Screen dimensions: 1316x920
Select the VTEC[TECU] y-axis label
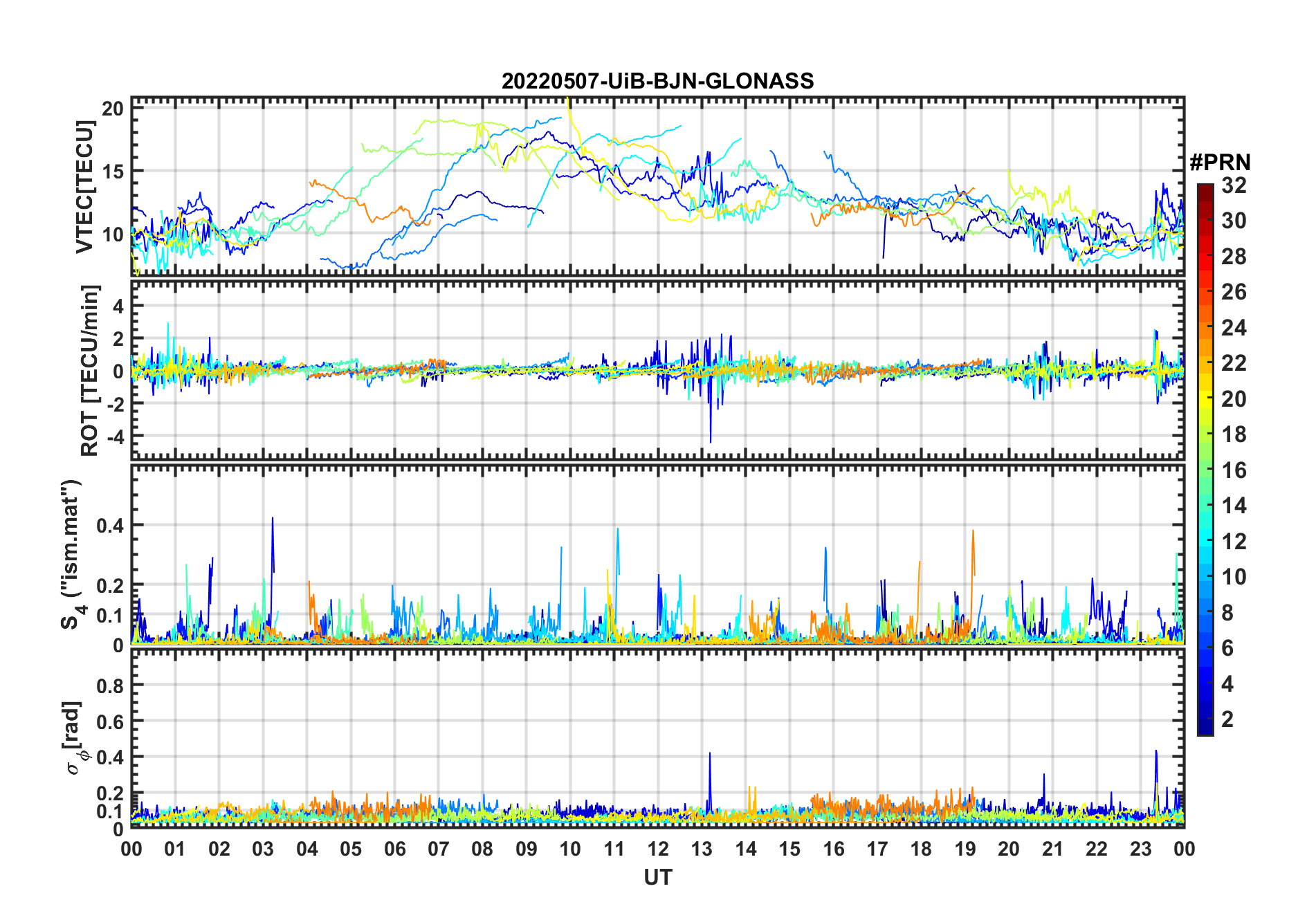[84, 187]
